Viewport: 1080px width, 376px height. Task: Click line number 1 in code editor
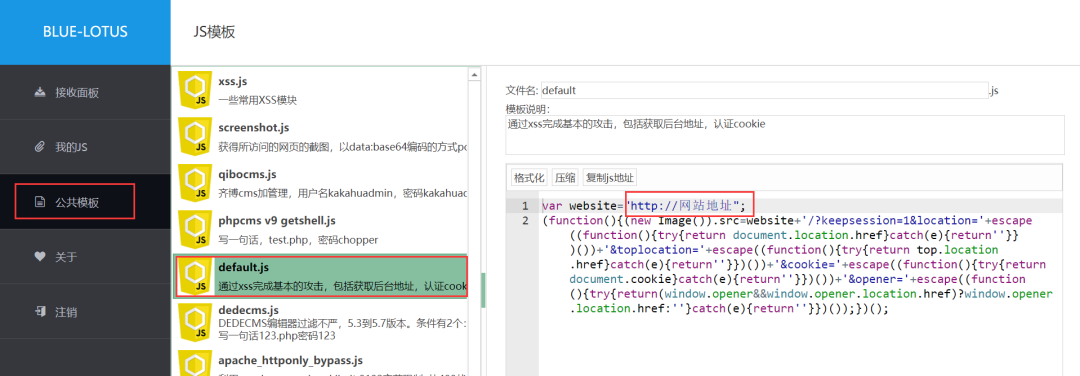coord(525,206)
